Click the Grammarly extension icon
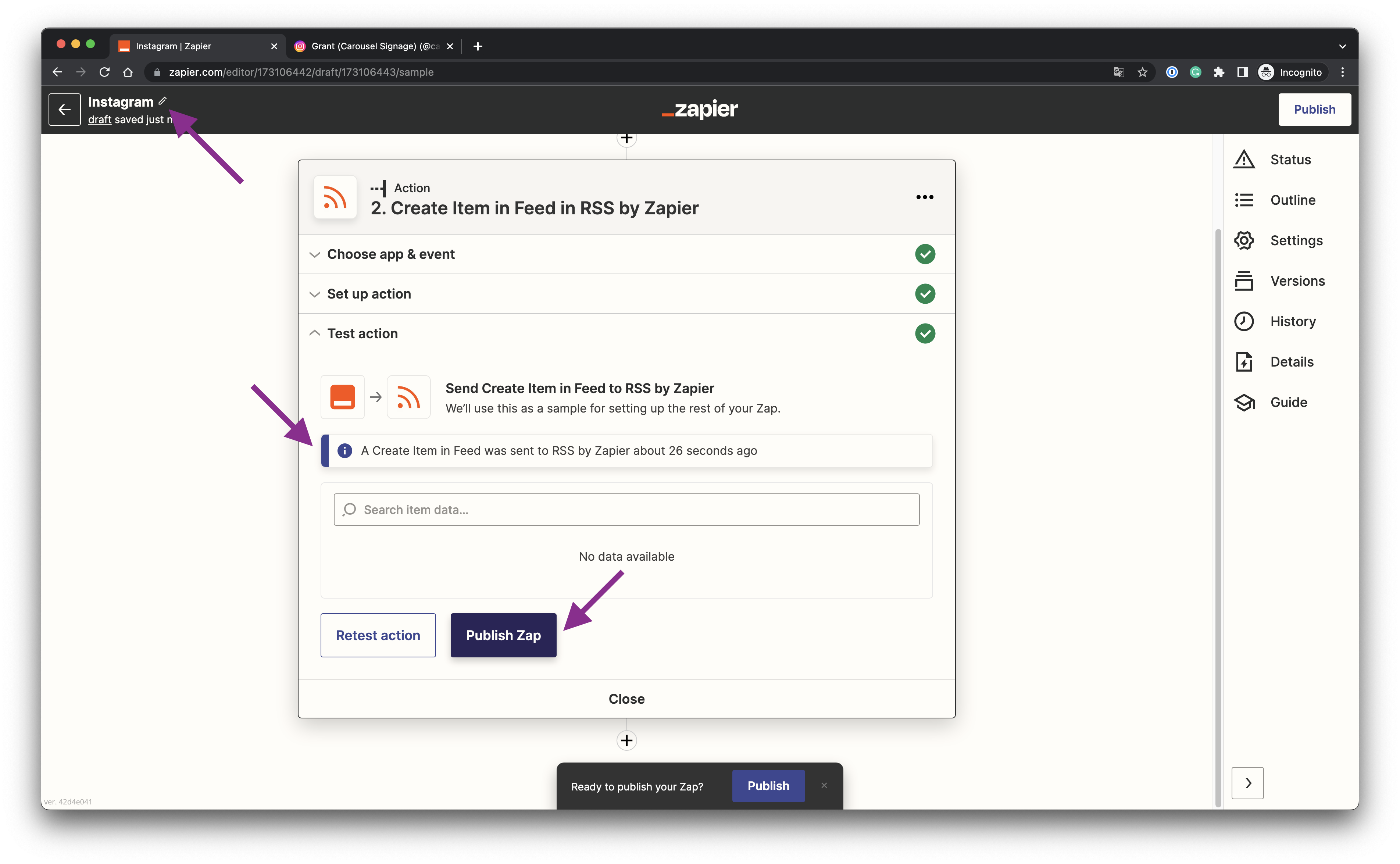 1195,72
